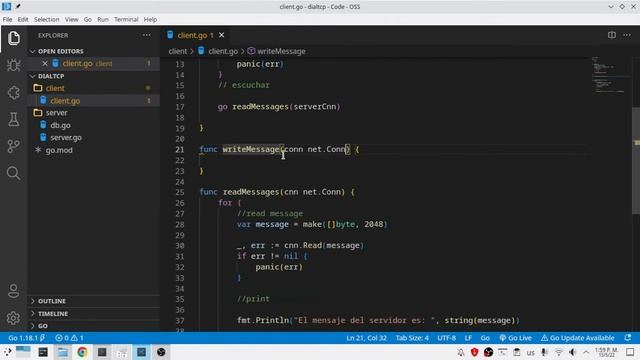Click readMessages function name on line 25
The width and height of the screenshot is (640, 360).
pos(251,192)
